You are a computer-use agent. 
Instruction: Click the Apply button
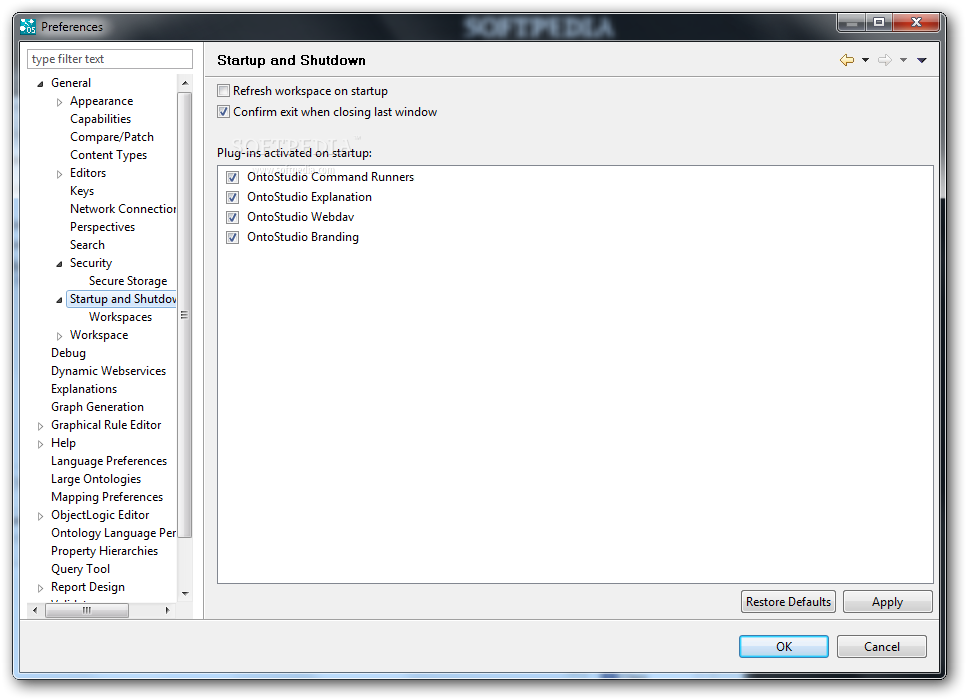[887, 602]
